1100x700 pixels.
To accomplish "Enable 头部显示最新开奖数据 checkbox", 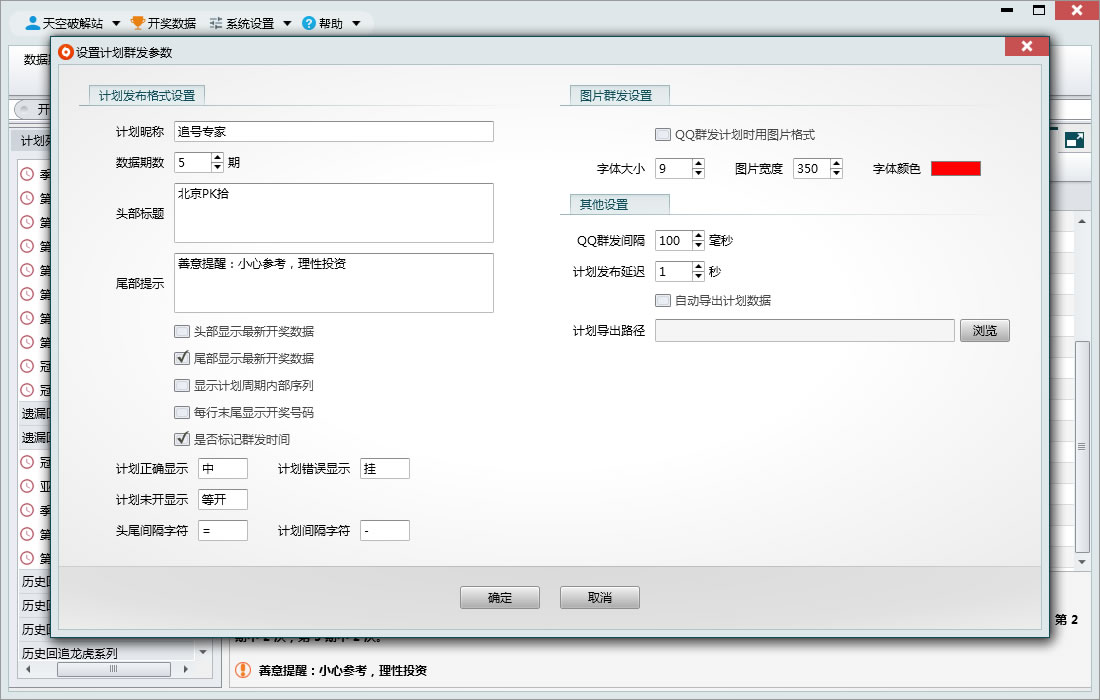I will click(x=182, y=332).
